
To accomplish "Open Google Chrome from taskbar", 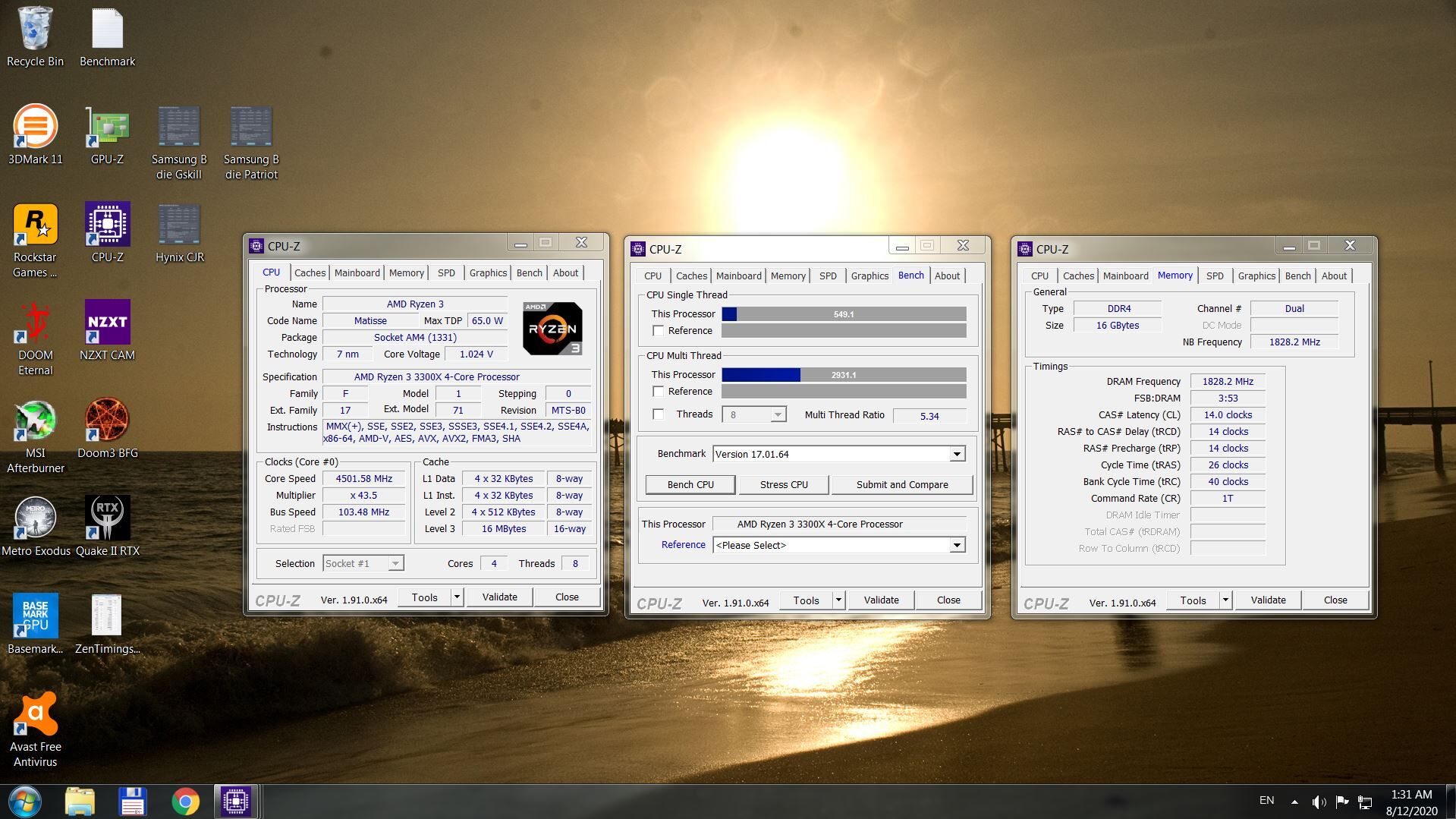I will tap(185, 802).
